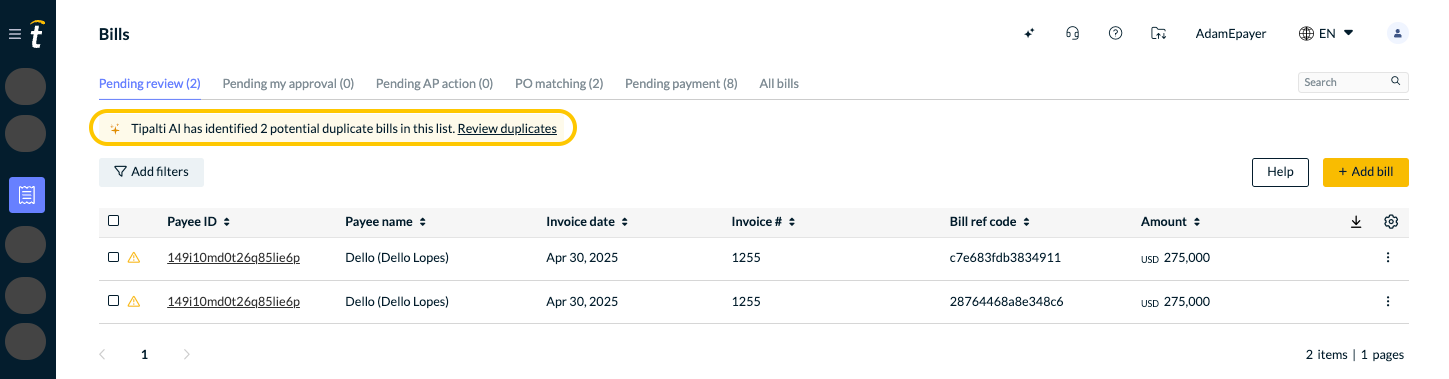
Task: Click the Review duplicates link
Action: coord(514,129)
